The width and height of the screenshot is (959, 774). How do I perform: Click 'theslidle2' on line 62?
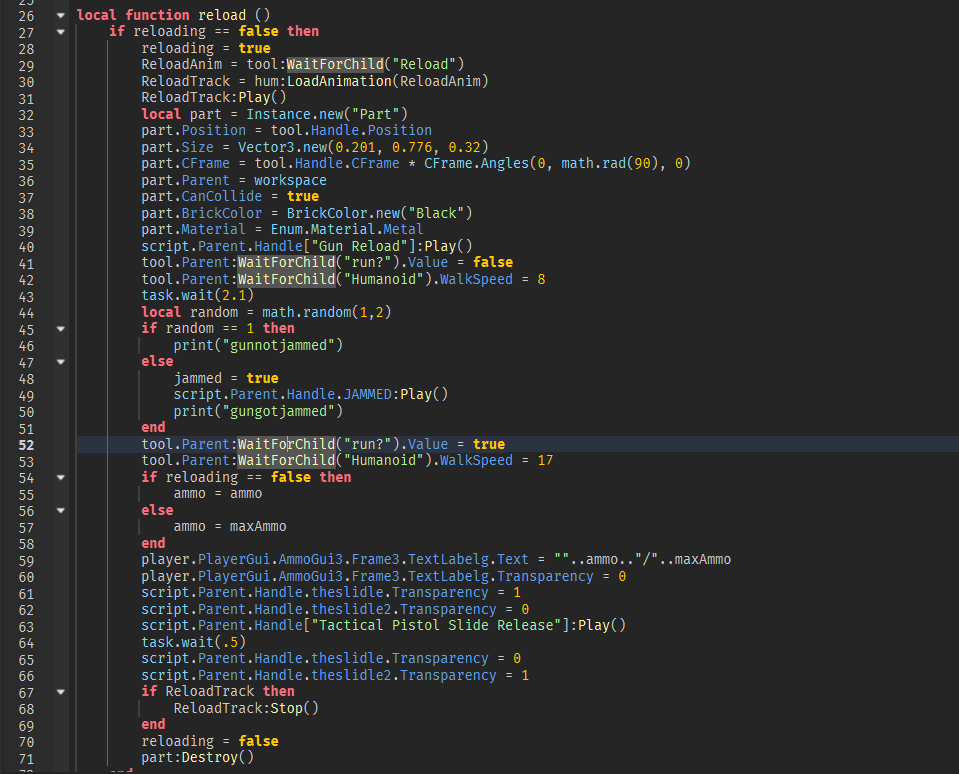352,610
